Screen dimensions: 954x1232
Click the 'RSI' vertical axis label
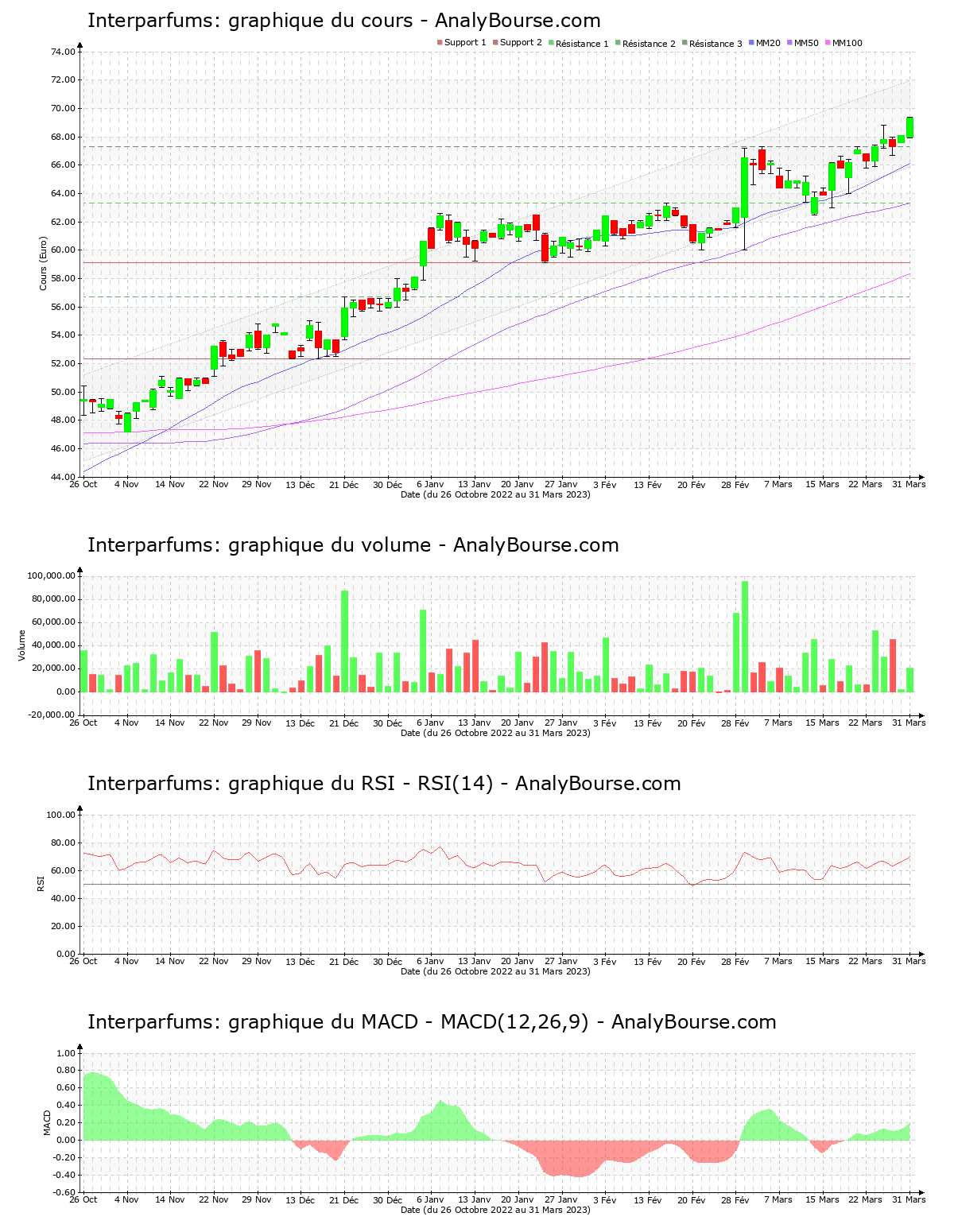(x=41, y=884)
